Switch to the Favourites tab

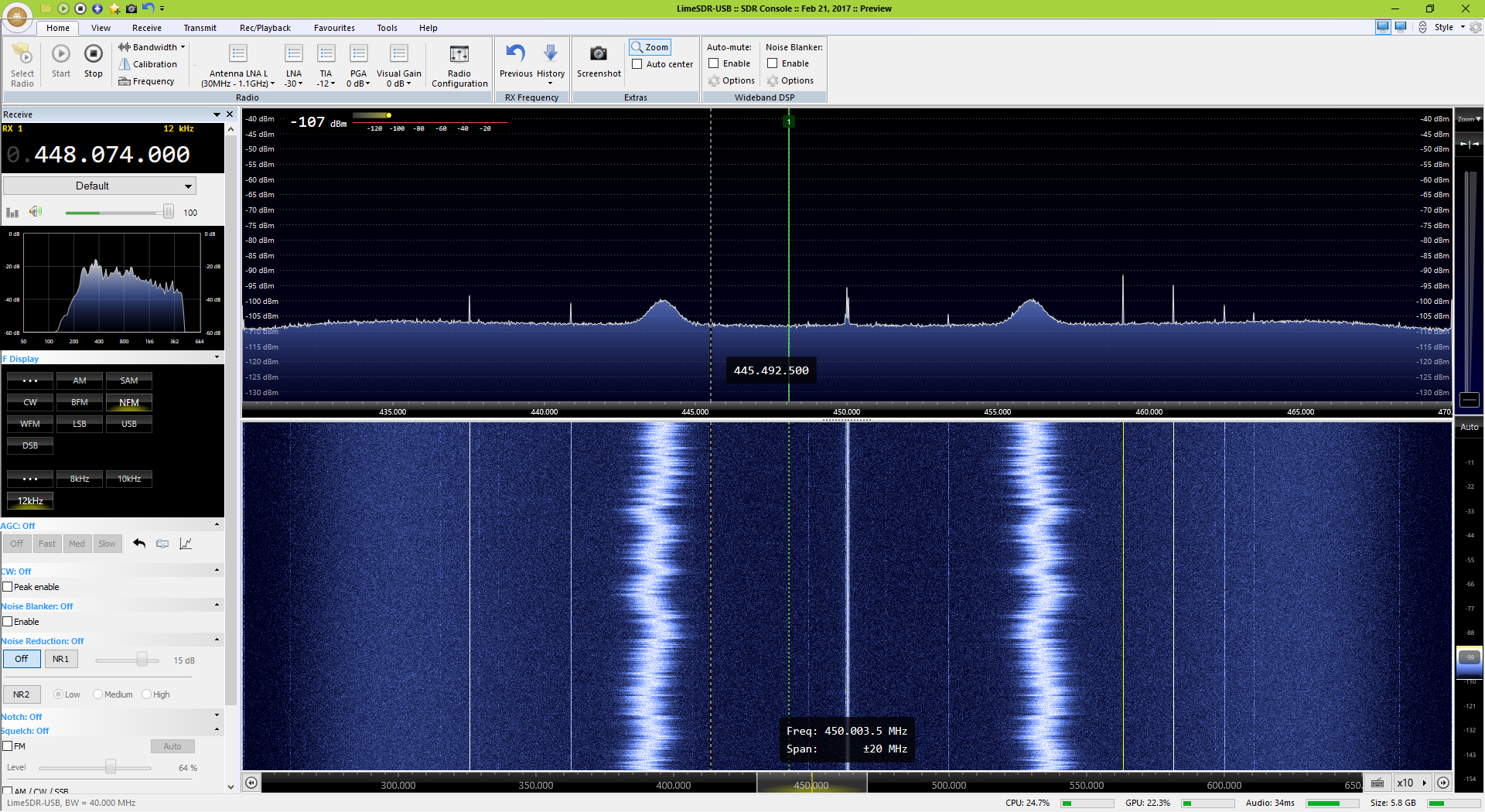[334, 28]
